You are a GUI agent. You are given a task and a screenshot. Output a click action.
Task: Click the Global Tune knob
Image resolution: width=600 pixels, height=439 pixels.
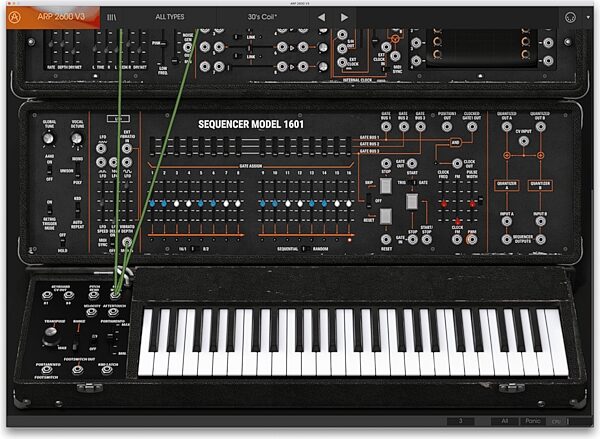49,138
